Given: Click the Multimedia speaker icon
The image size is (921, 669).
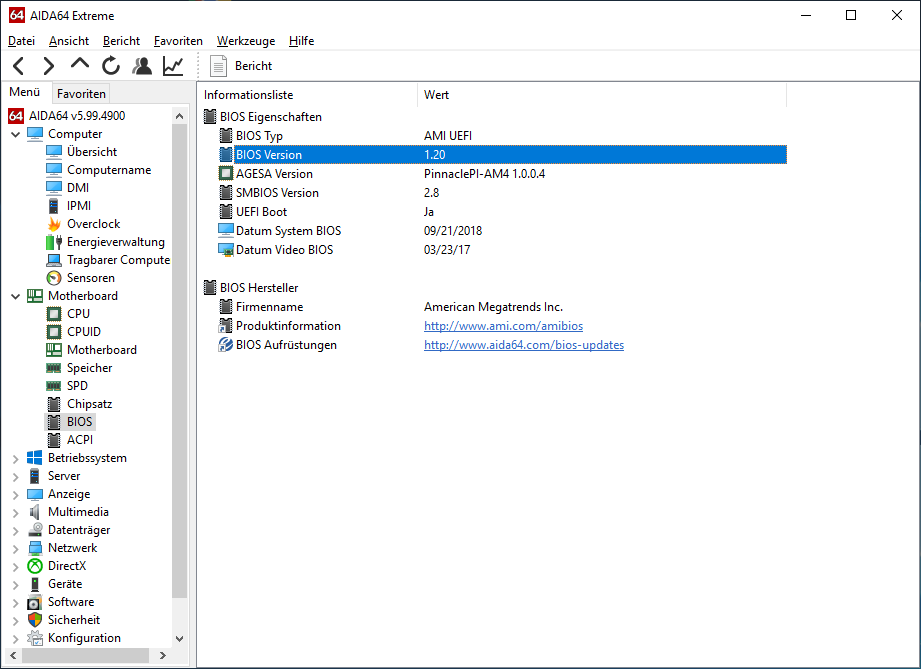Looking at the screenshot, I should [x=35, y=512].
